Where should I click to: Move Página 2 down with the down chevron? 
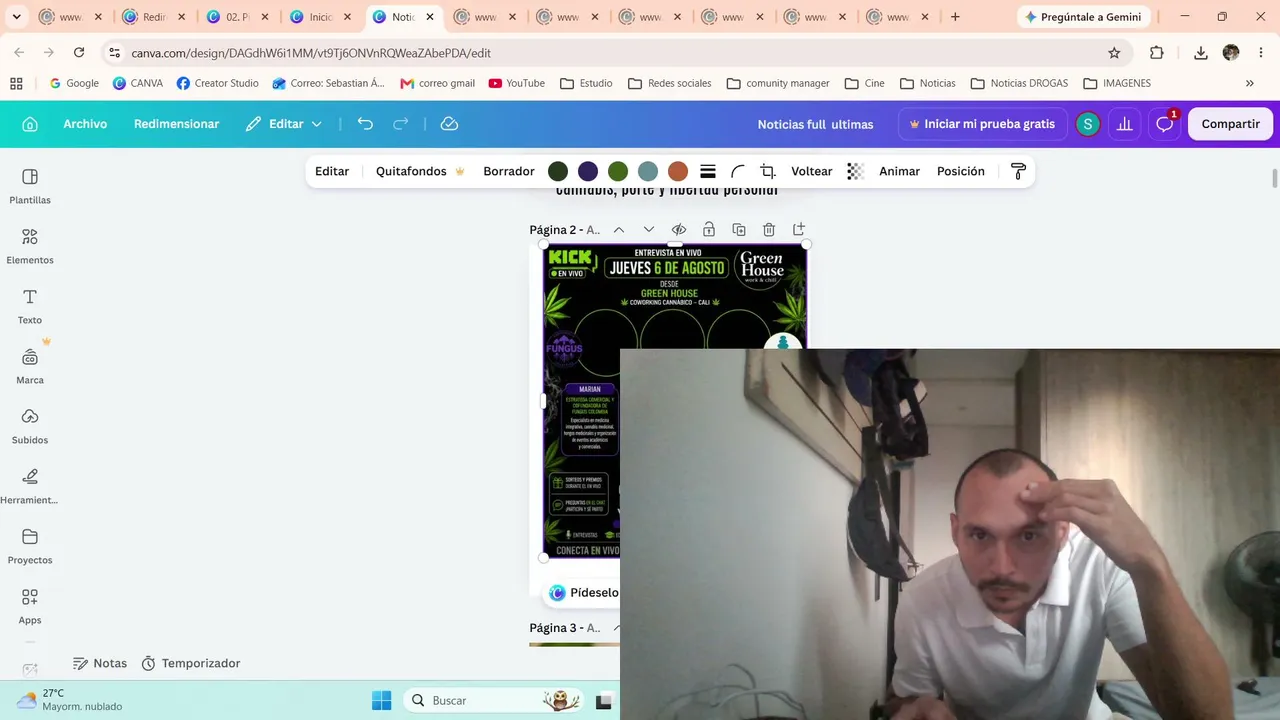tap(649, 230)
